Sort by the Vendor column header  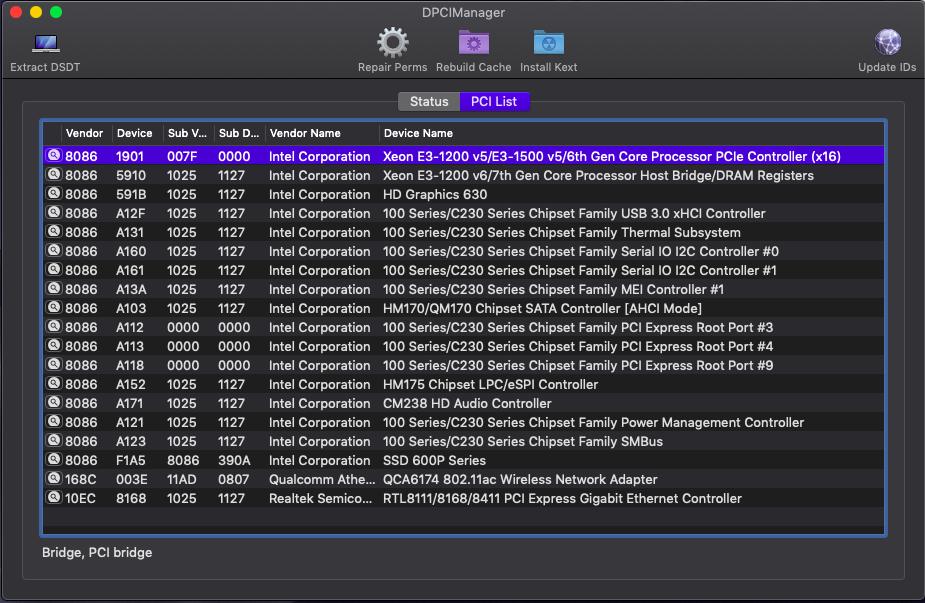coord(84,133)
